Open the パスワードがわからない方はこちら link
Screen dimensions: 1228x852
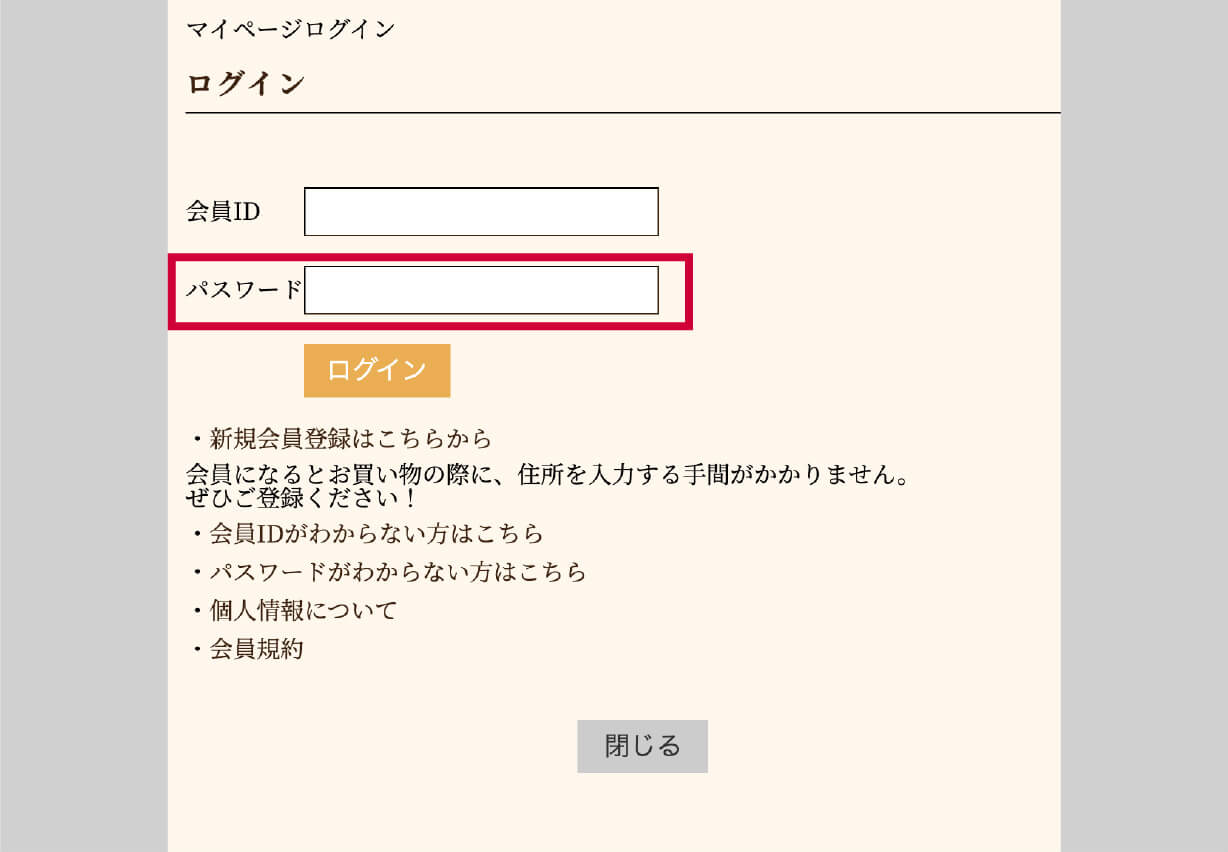point(398,571)
